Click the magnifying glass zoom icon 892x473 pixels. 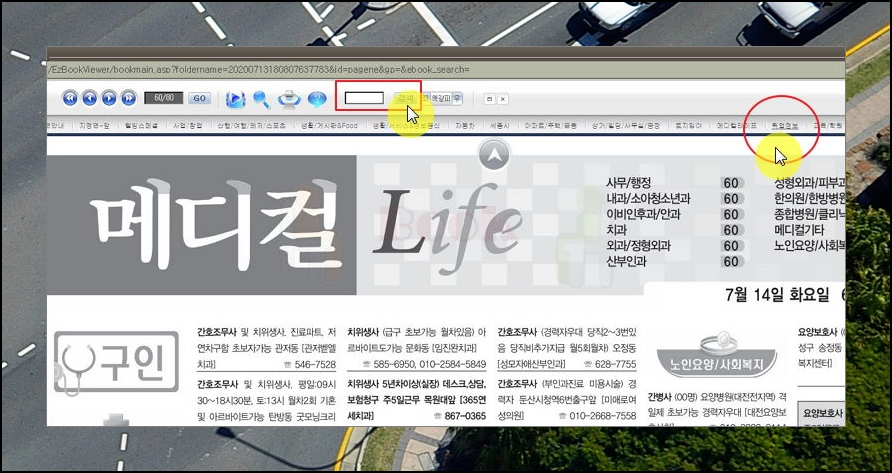tap(262, 99)
